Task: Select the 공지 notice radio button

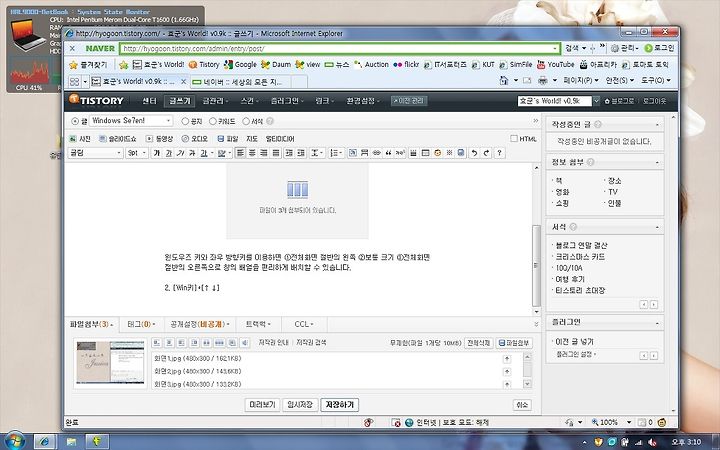Action: (185, 121)
